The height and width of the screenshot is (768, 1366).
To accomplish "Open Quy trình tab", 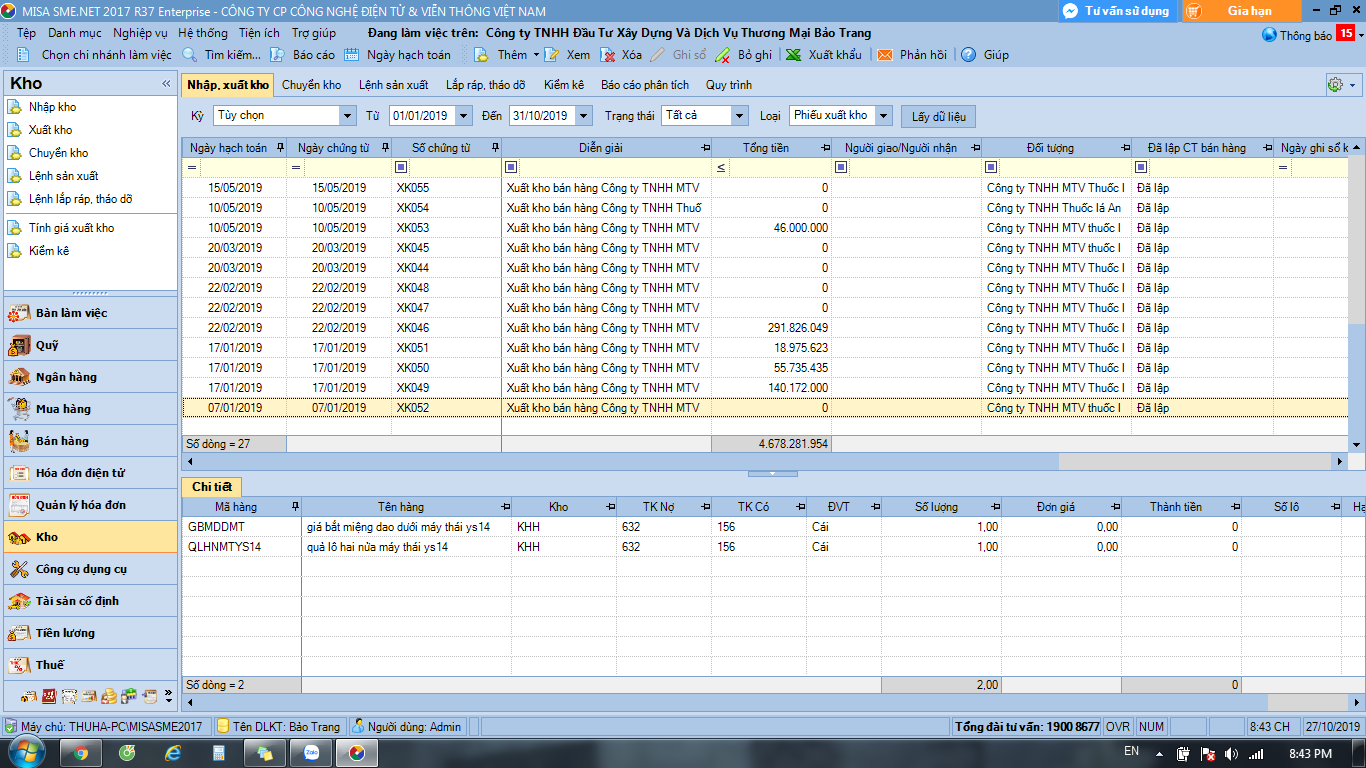I will point(729,85).
